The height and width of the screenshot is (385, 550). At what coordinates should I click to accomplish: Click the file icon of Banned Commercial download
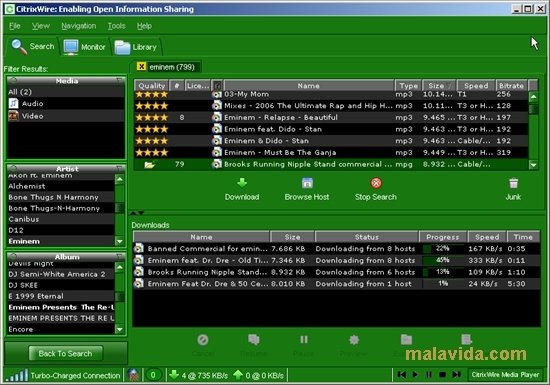139,249
